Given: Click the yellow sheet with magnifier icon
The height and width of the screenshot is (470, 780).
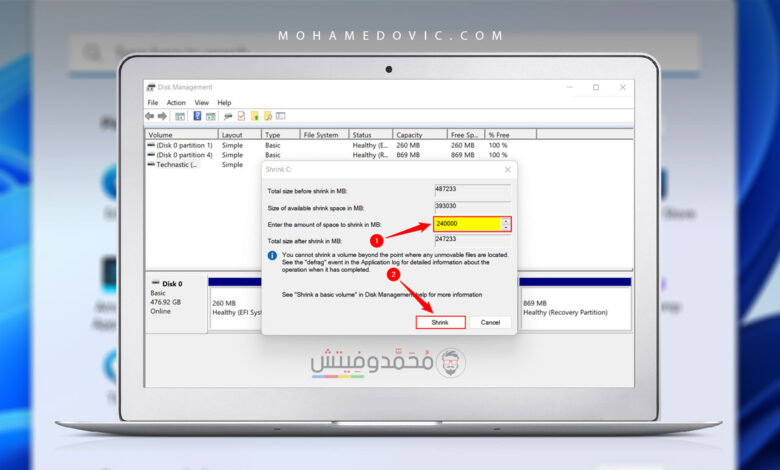Looking at the screenshot, I should tap(268, 116).
